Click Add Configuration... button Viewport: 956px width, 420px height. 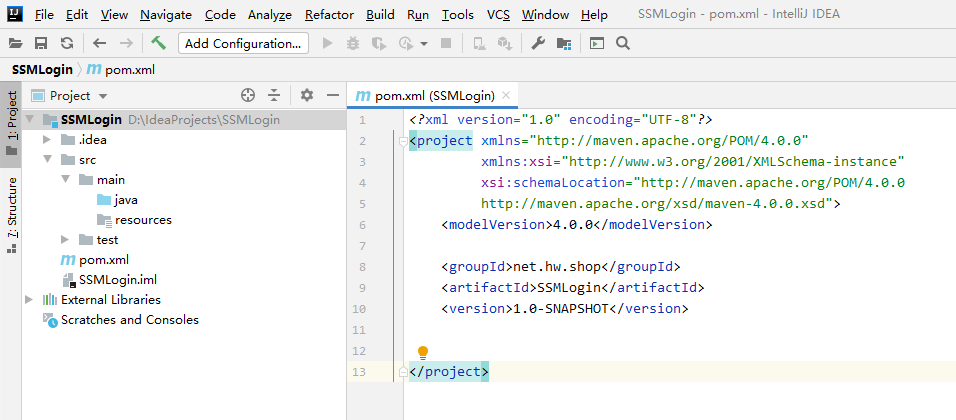click(243, 43)
